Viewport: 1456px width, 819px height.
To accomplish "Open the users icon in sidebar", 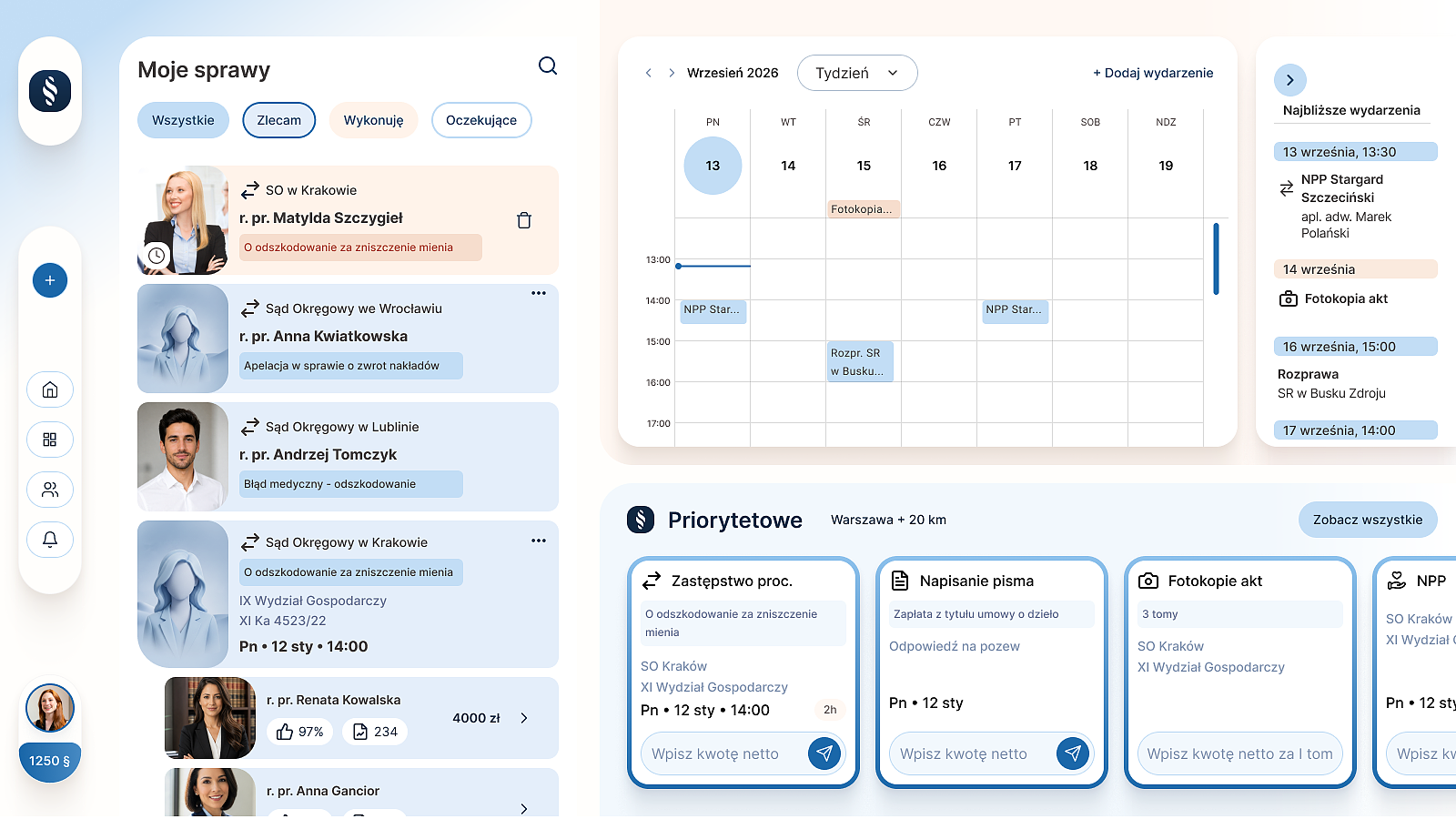I will pyautogui.click(x=50, y=490).
